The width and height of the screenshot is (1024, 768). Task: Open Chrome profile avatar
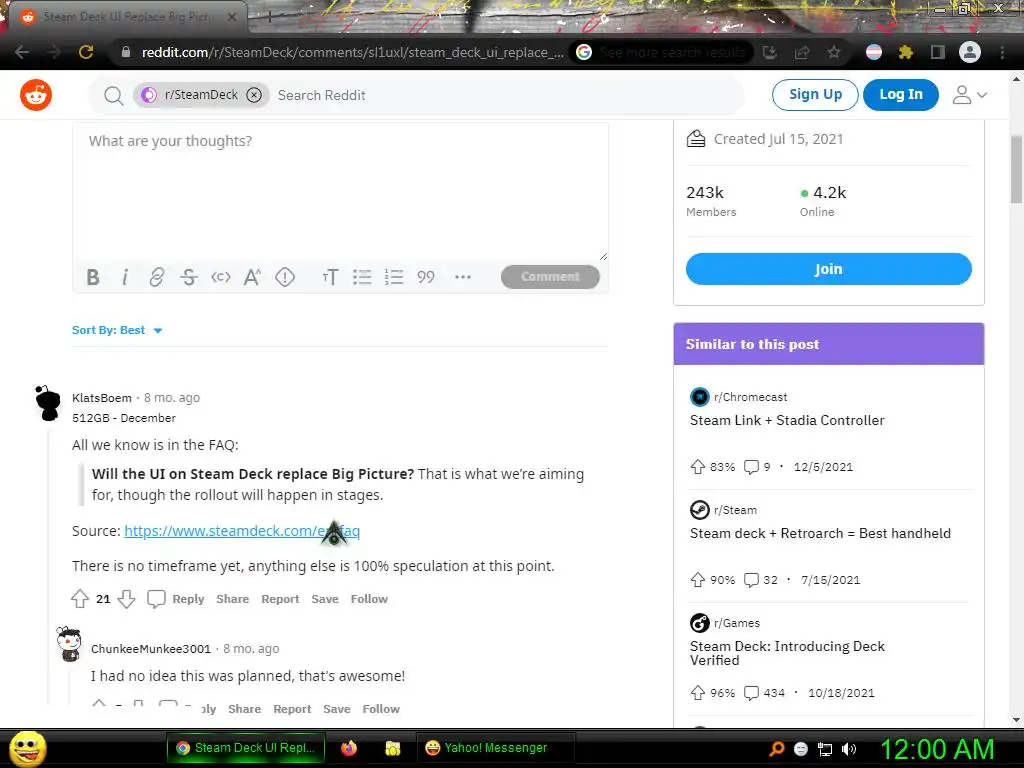(x=970, y=52)
